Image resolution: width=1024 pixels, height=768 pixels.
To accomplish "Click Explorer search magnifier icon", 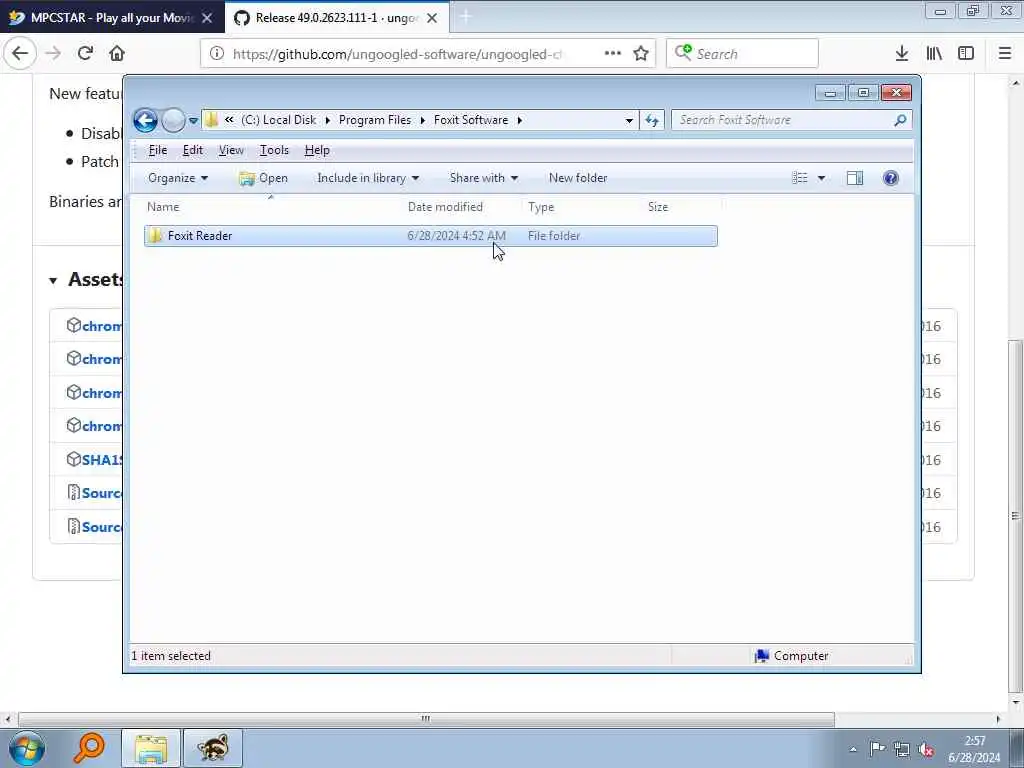I will (x=901, y=120).
